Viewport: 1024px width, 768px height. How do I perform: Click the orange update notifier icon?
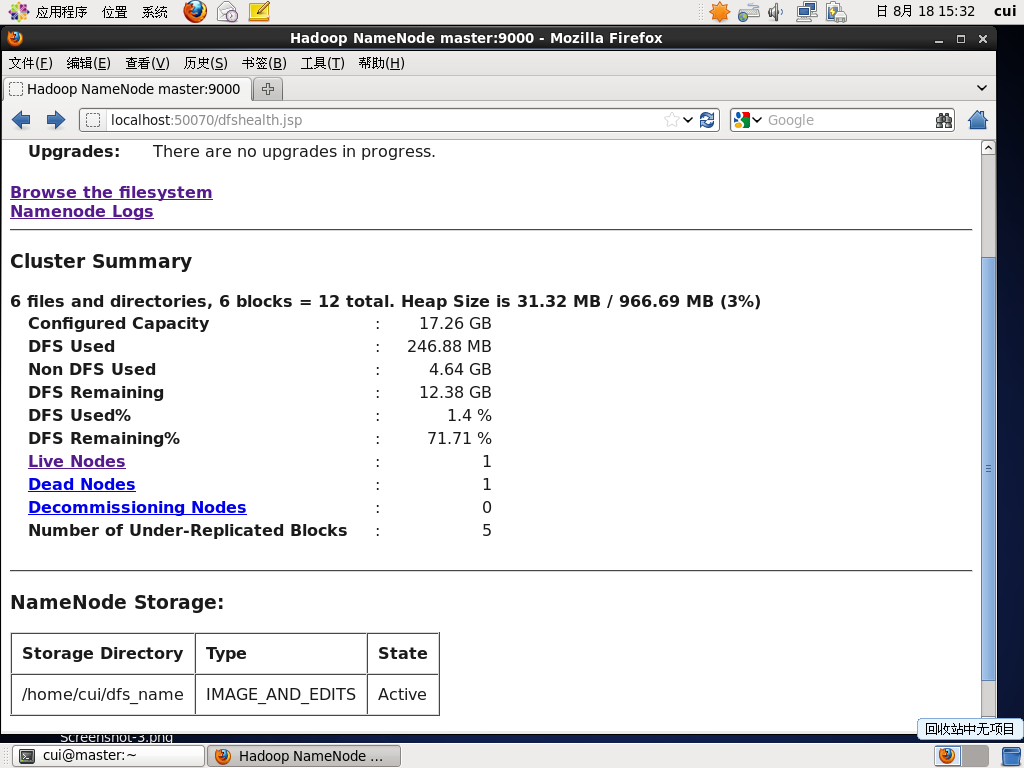pos(719,12)
